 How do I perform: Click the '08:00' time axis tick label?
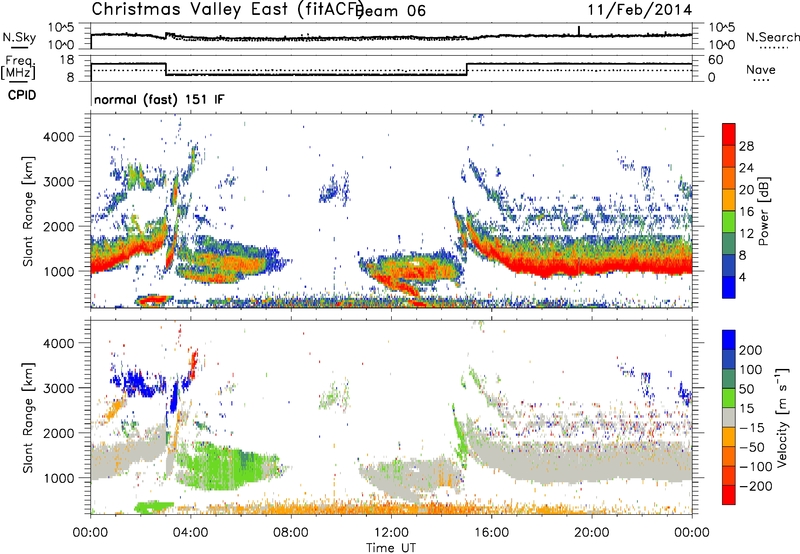[x=291, y=533]
